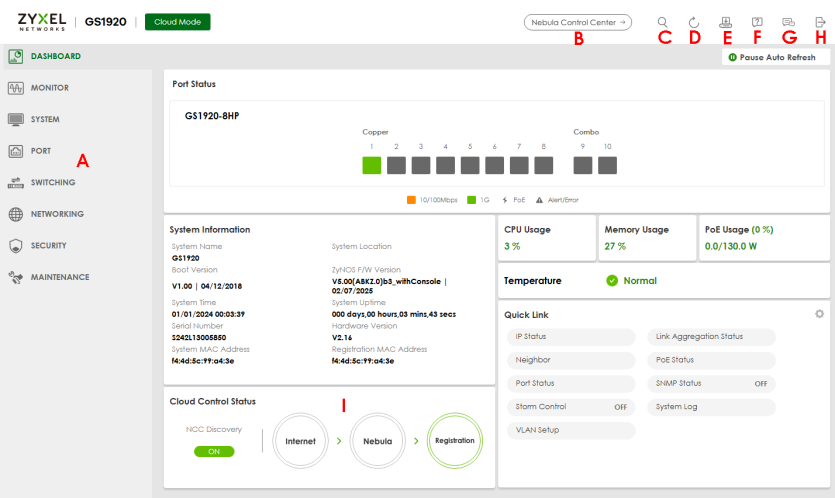835x498 pixels.
Task: Go to Nebula Control Center
Action: [x=578, y=22]
